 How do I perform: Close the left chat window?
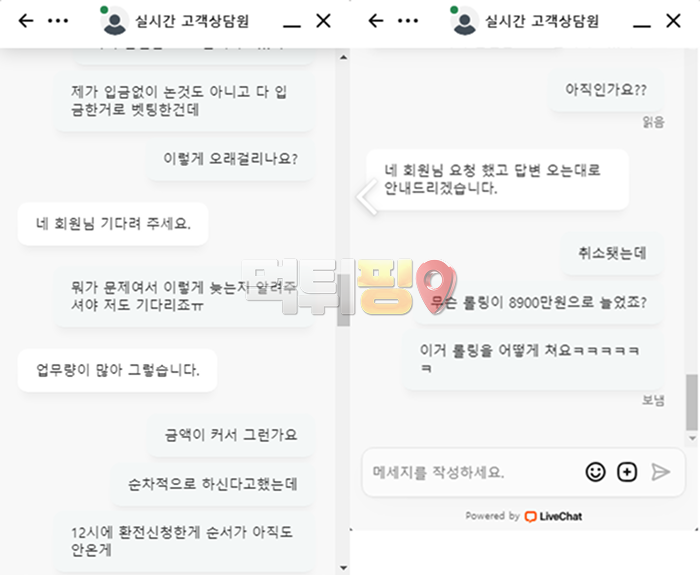[x=323, y=21]
